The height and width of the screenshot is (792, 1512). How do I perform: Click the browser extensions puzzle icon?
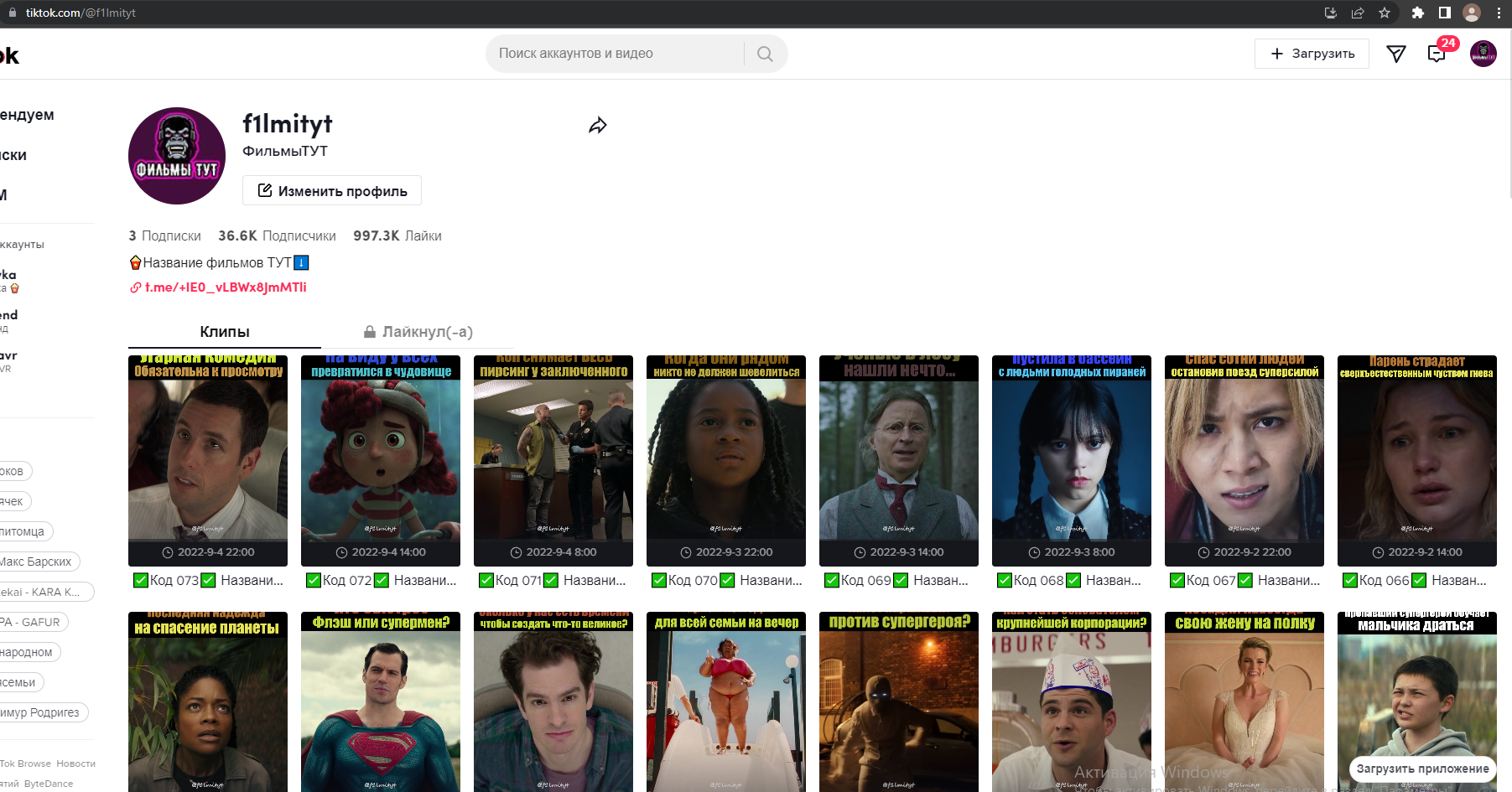point(1418,13)
